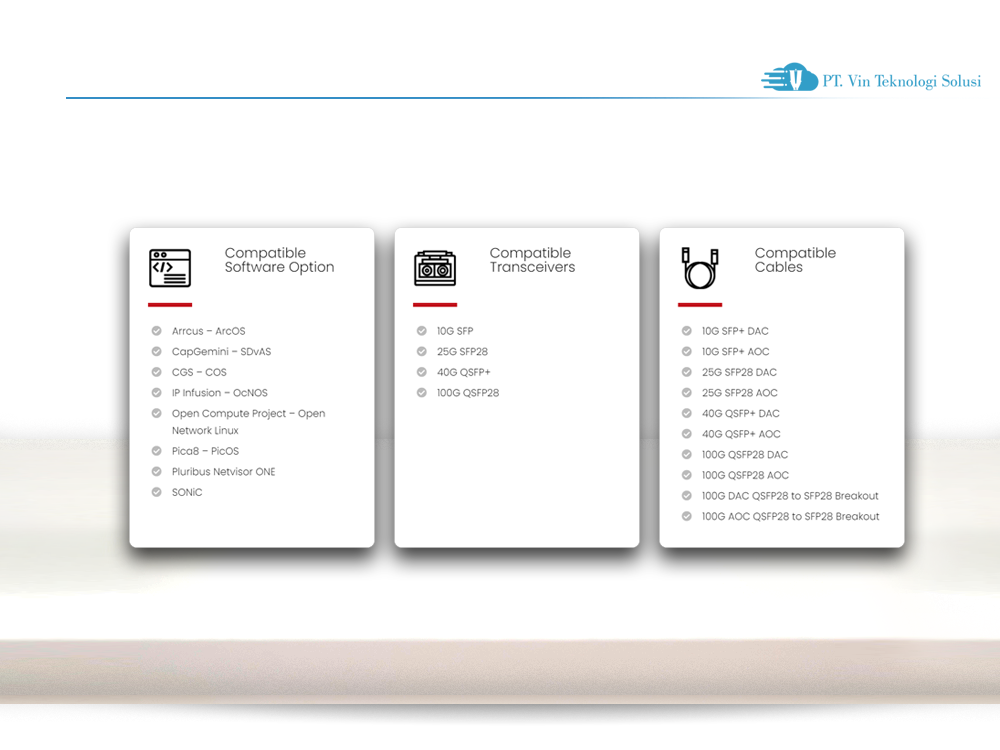Click the PT. Vin Teknologi Solusi cloud logo

point(789,76)
